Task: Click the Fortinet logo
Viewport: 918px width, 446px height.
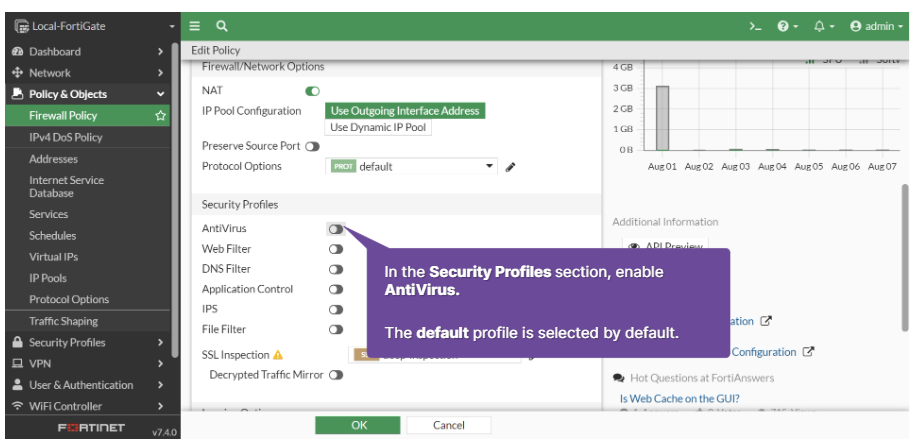Action: click(x=91, y=427)
